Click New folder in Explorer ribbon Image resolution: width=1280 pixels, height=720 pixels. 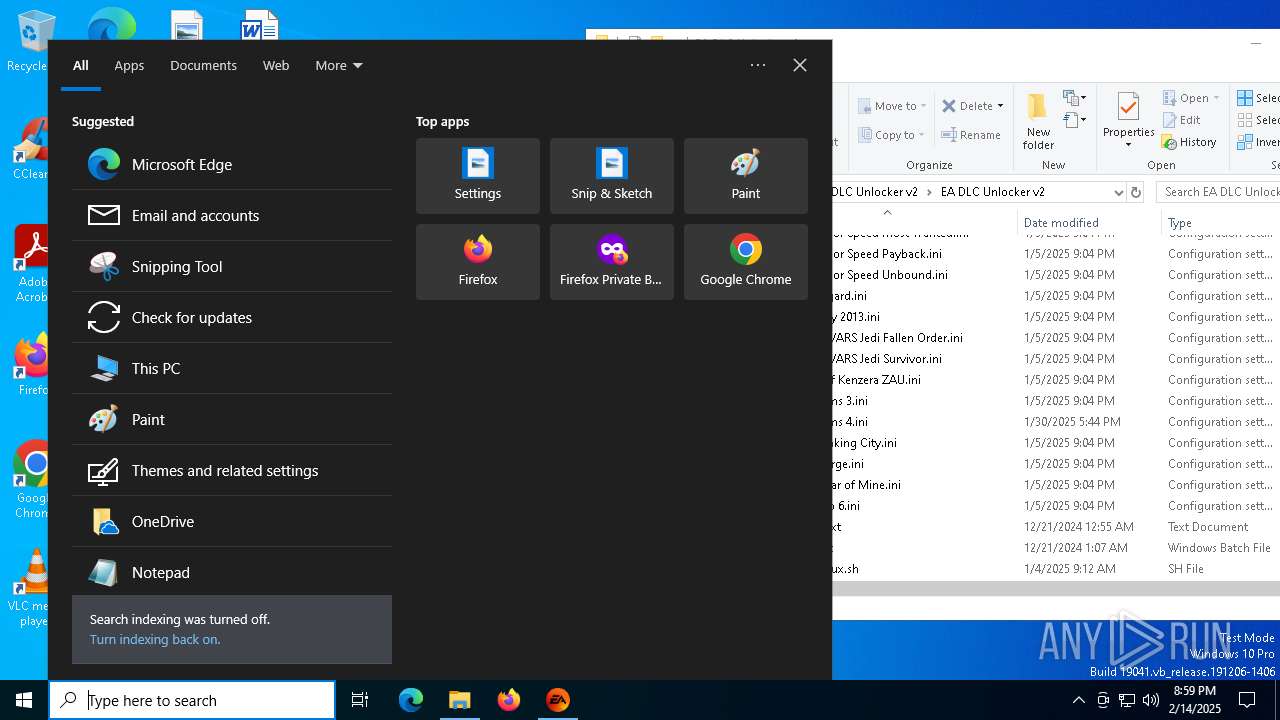coord(1038,120)
